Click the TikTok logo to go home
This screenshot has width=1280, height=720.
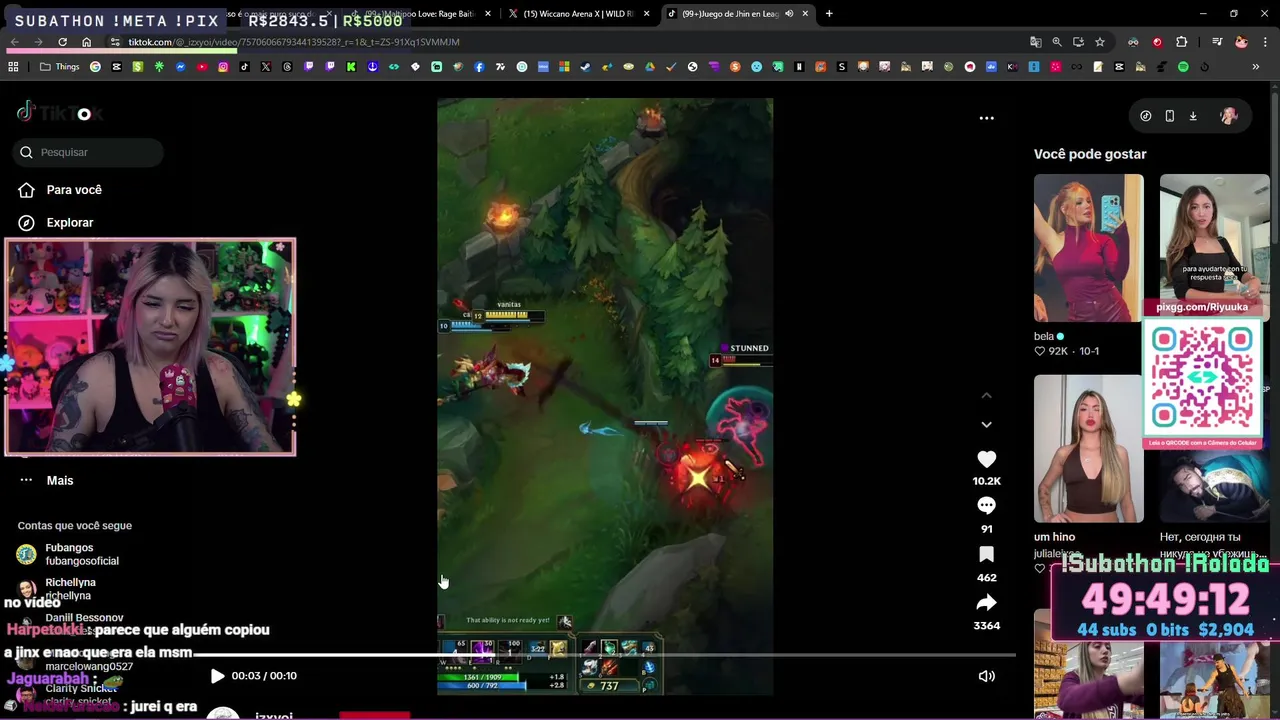click(60, 113)
